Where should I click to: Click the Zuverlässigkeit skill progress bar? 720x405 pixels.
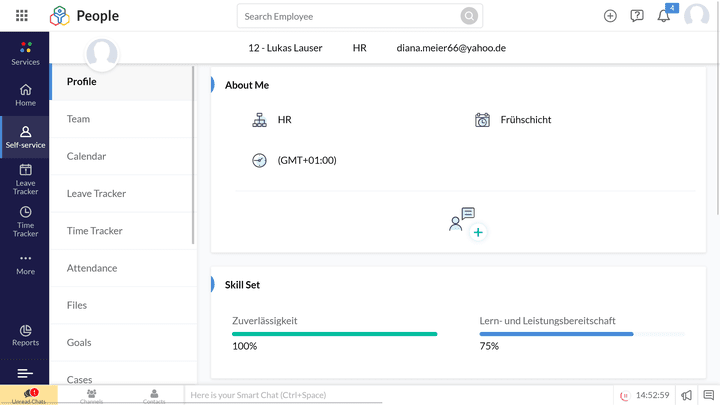[334, 334]
